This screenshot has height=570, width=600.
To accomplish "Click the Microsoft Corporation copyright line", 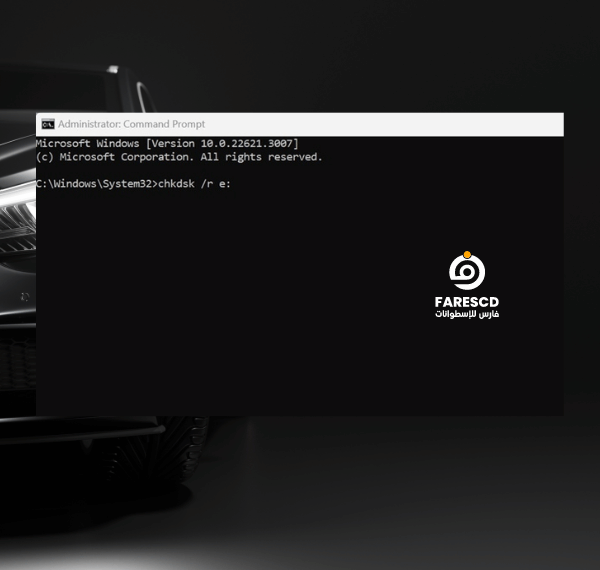I will pos(179,157).
